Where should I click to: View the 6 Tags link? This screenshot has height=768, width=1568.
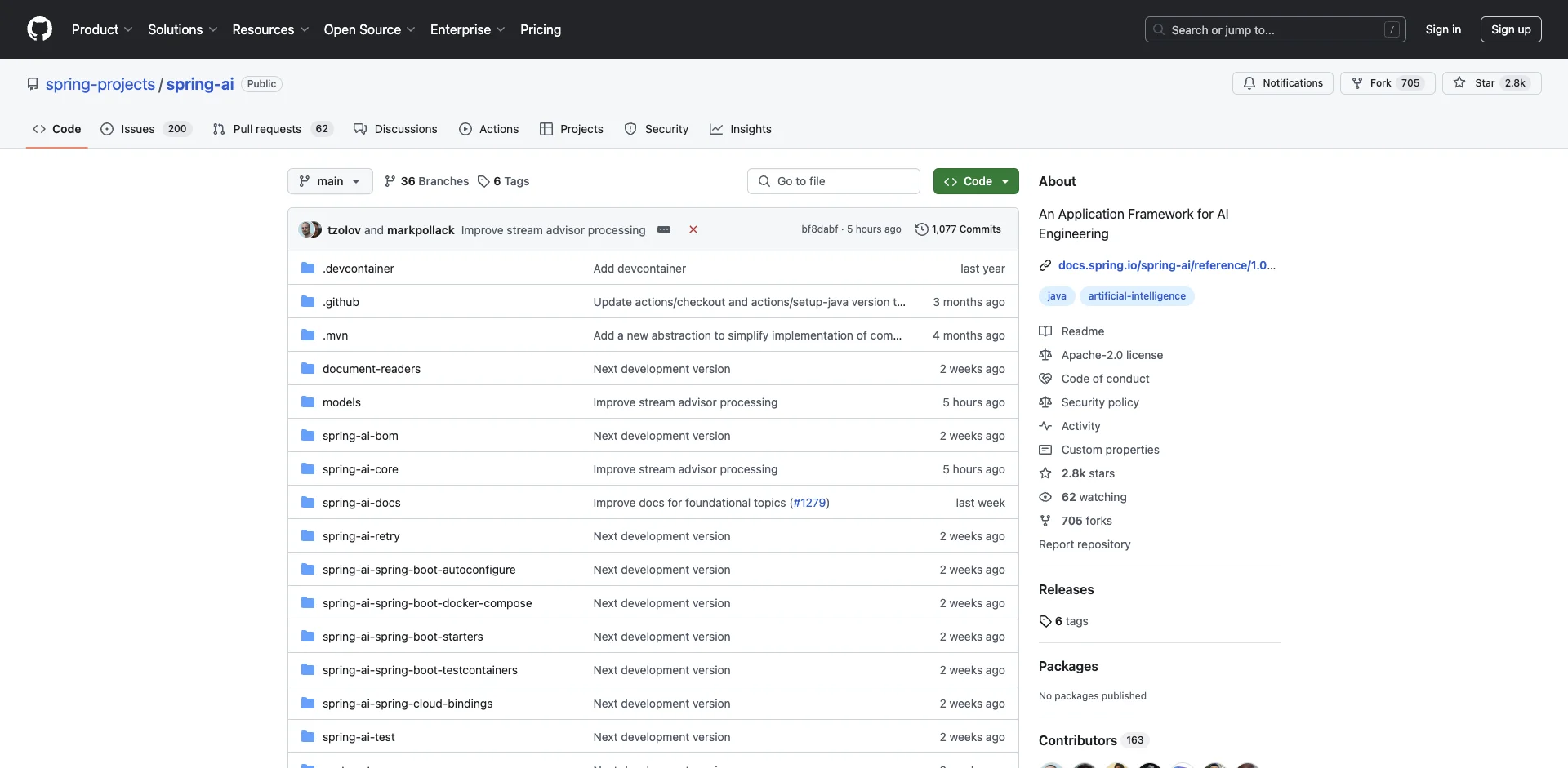point(503,181)
